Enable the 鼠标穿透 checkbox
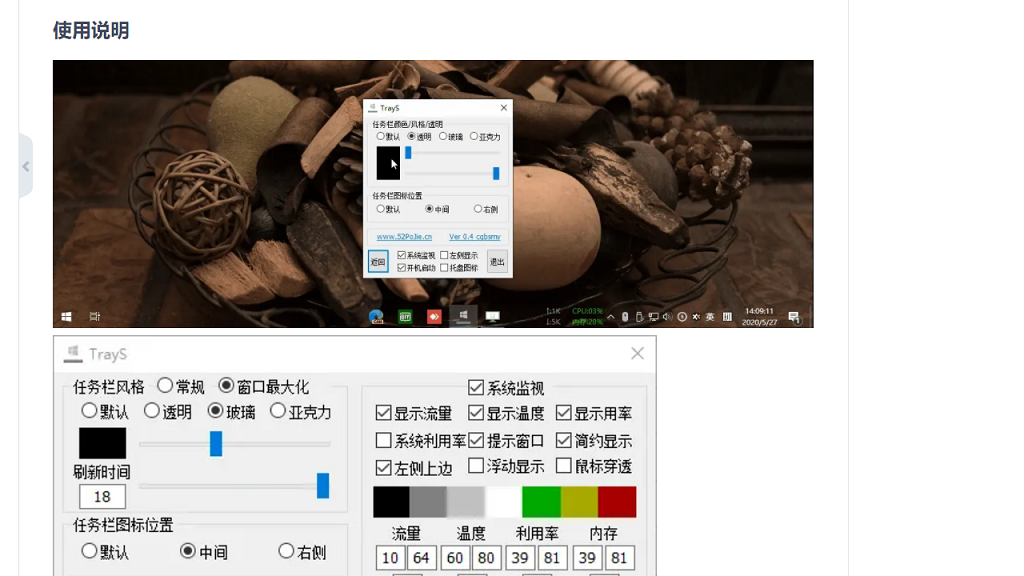 click(x=564, y=466)
